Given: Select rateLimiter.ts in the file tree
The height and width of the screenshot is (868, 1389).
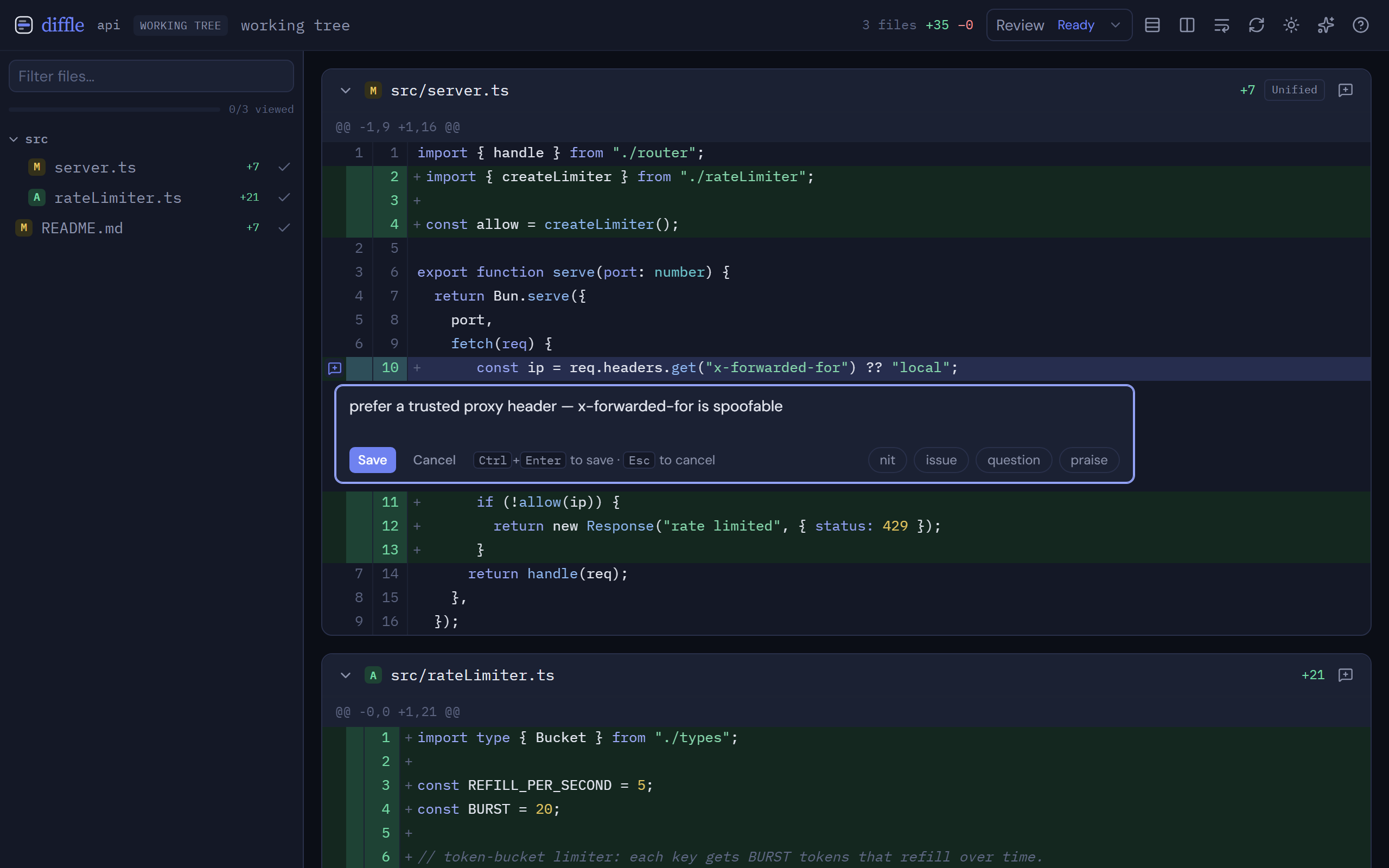Looking at the screenshot, I should coord(151,197).
